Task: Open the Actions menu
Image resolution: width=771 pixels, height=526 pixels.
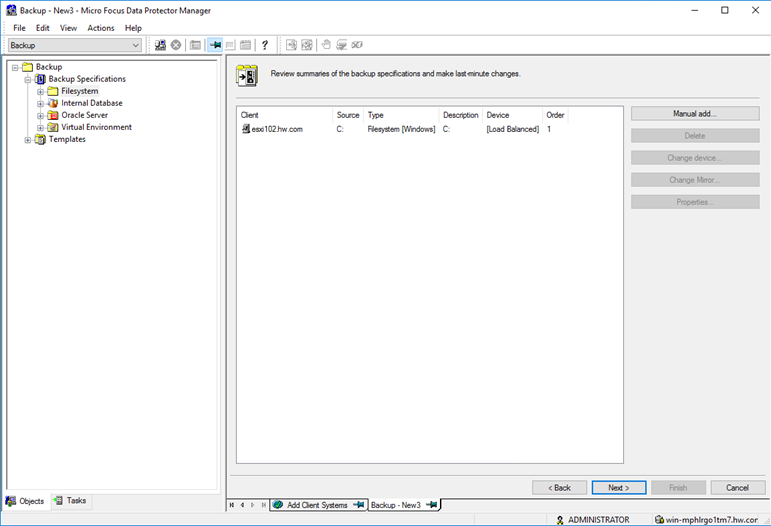Action: coord(101,28)
